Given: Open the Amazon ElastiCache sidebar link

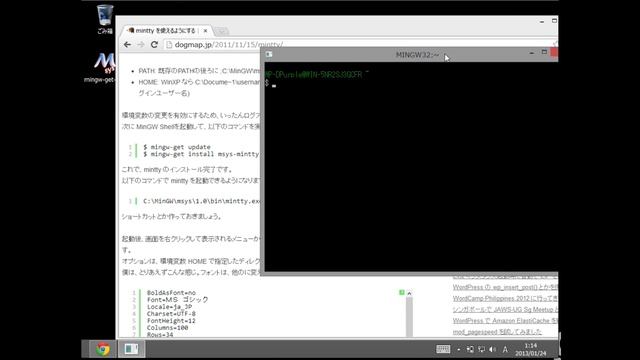Looking at the screenshot, I should (x=505, y=321).
